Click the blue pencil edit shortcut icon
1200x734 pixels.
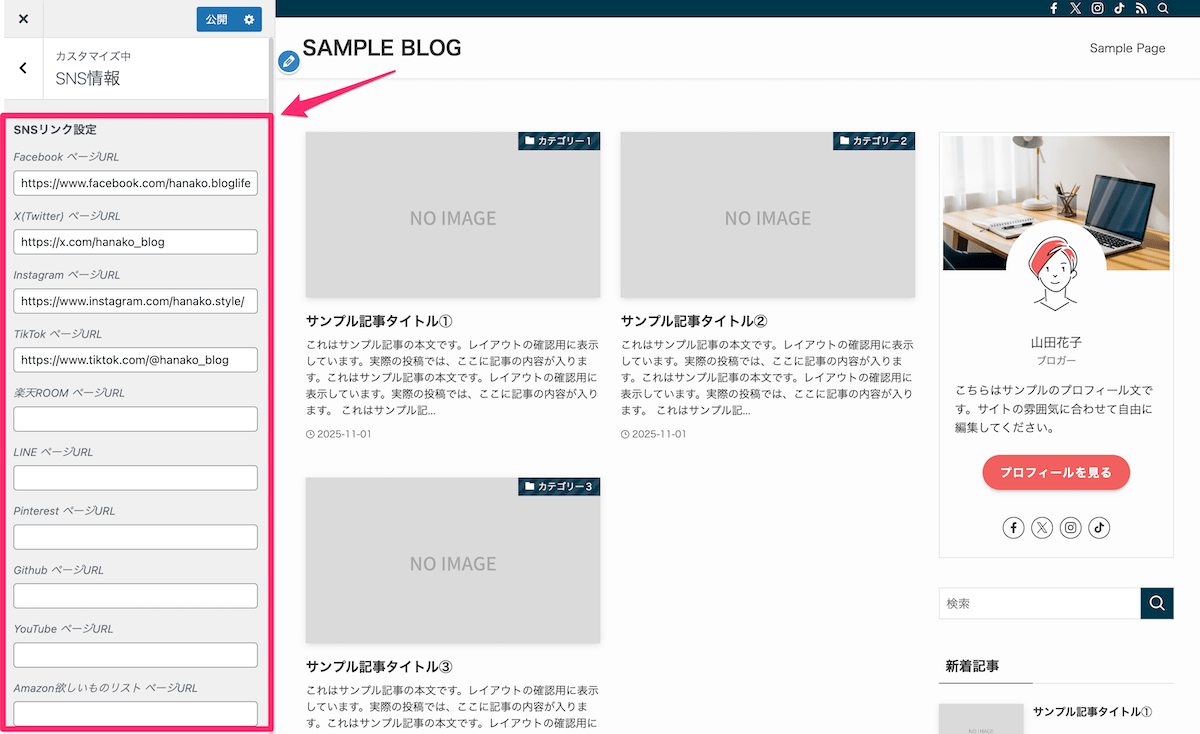pos(289,61)
